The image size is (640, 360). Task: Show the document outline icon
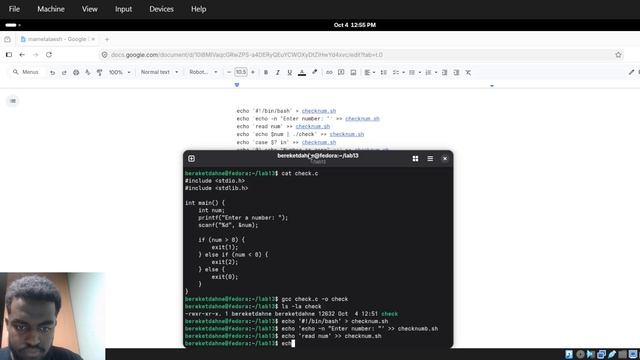(x=13, y=101)
